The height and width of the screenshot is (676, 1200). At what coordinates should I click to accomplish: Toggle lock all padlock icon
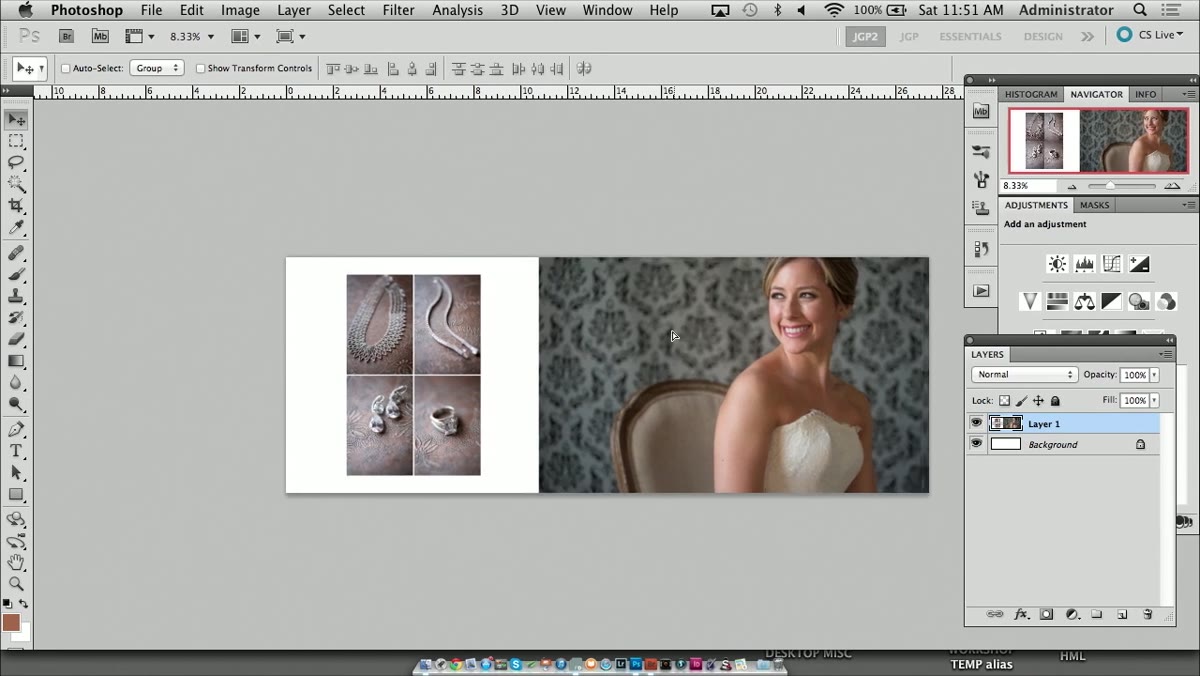pyautogui.click(x=1055, y=401)
